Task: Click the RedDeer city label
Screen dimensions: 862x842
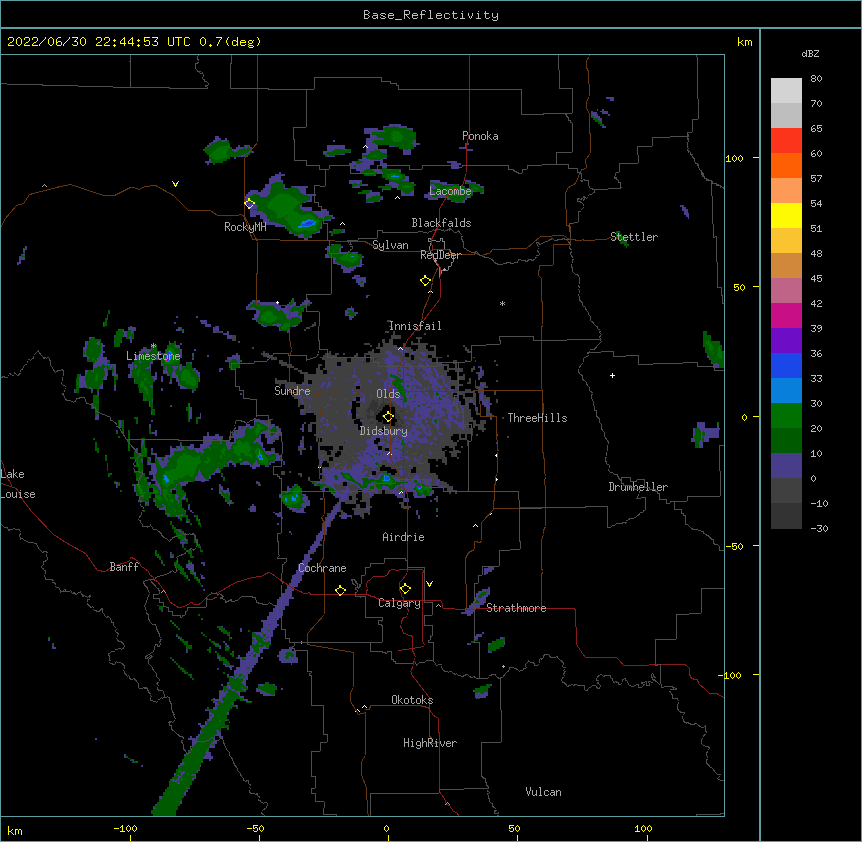Action: point(440,255)
